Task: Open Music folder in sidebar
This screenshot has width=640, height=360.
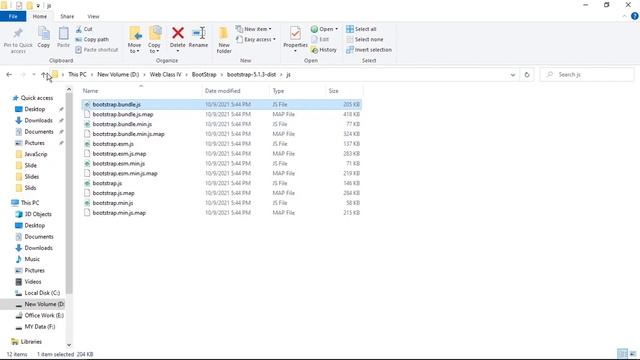Action: 27,259
